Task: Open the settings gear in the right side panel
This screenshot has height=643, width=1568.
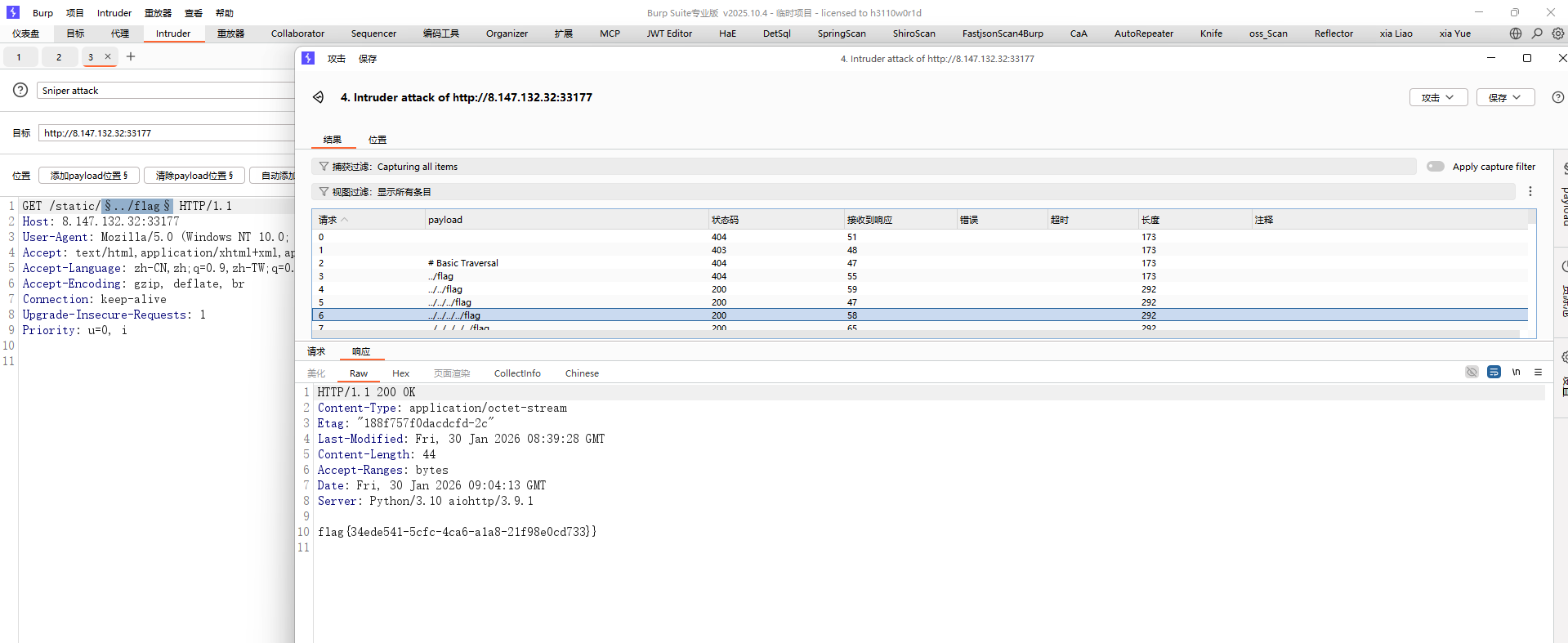Action: point(1564,357)
